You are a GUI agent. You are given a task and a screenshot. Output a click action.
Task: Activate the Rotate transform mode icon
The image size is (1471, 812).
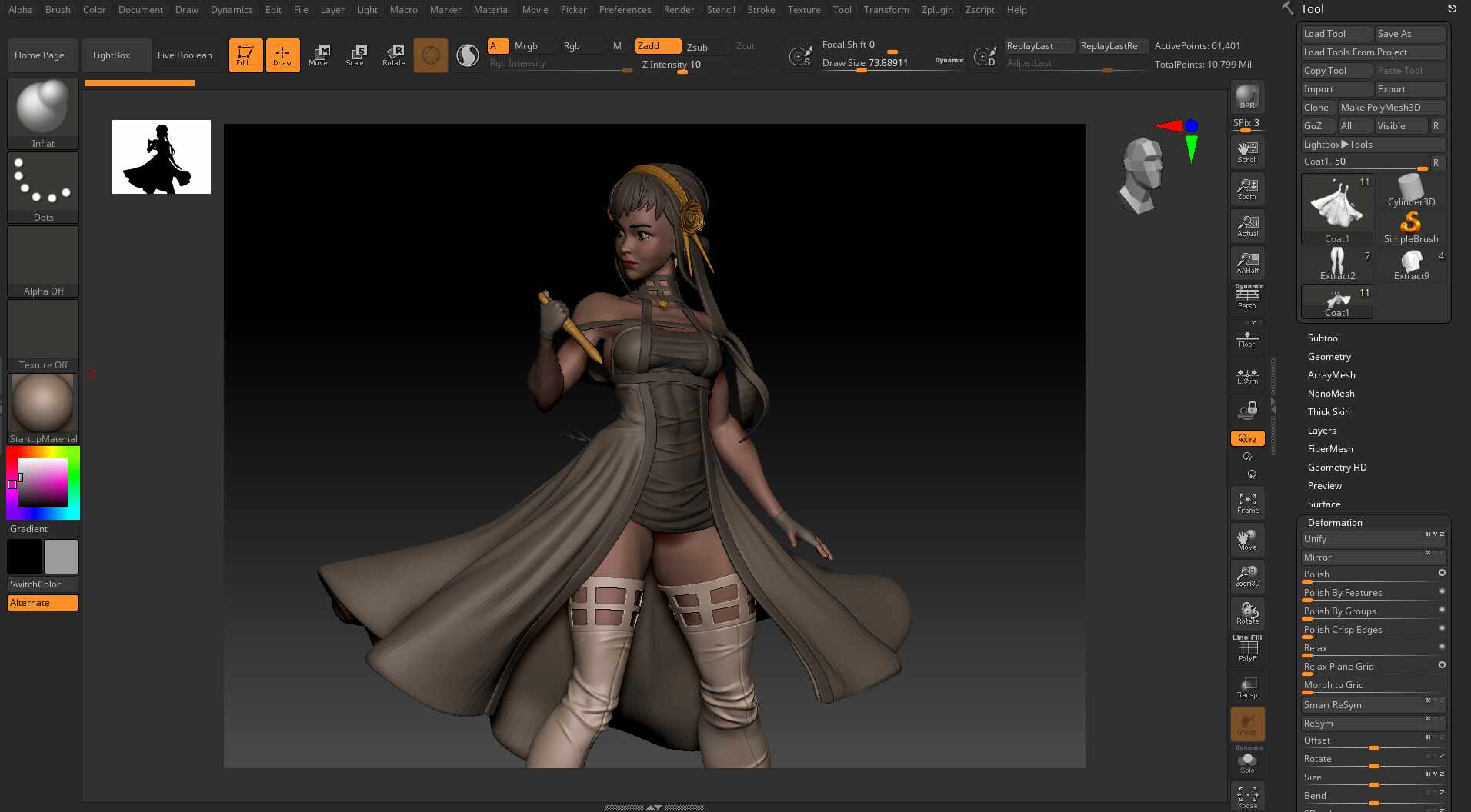point(393,55)
